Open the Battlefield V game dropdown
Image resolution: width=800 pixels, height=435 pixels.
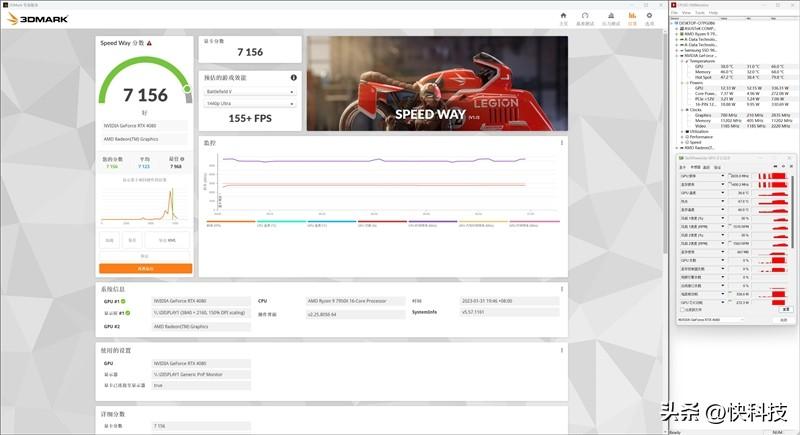(x=249, y=92)
